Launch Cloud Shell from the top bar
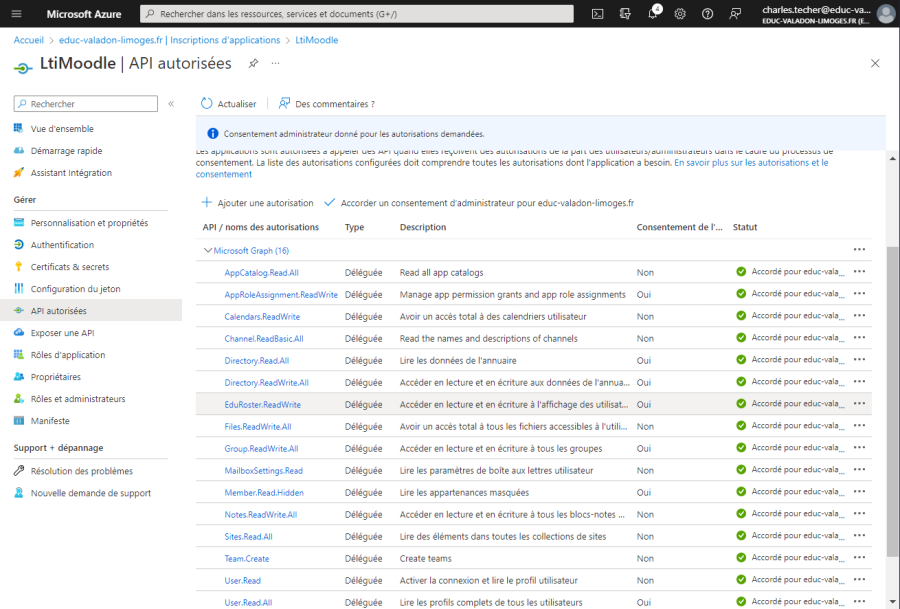Image resolution: width=900 pixels, height=609 pixels. [598, 14]
